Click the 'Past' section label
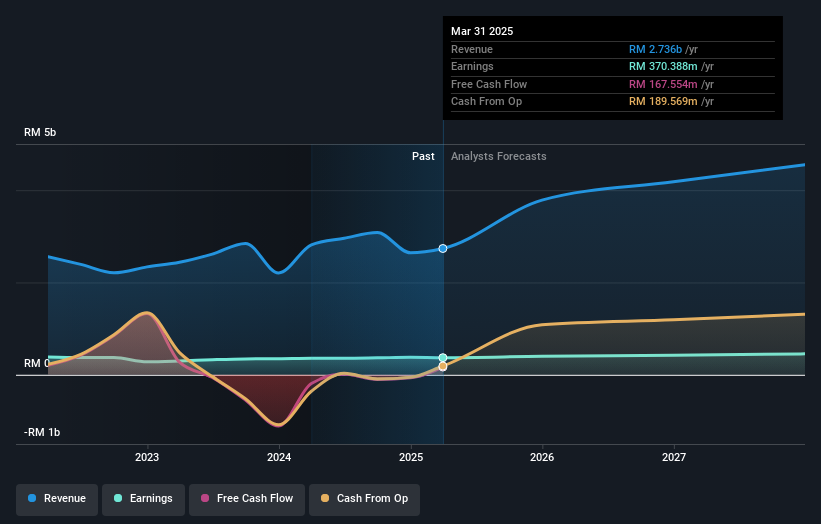This screenshot has height=524, width=821. tap(423, 157)
